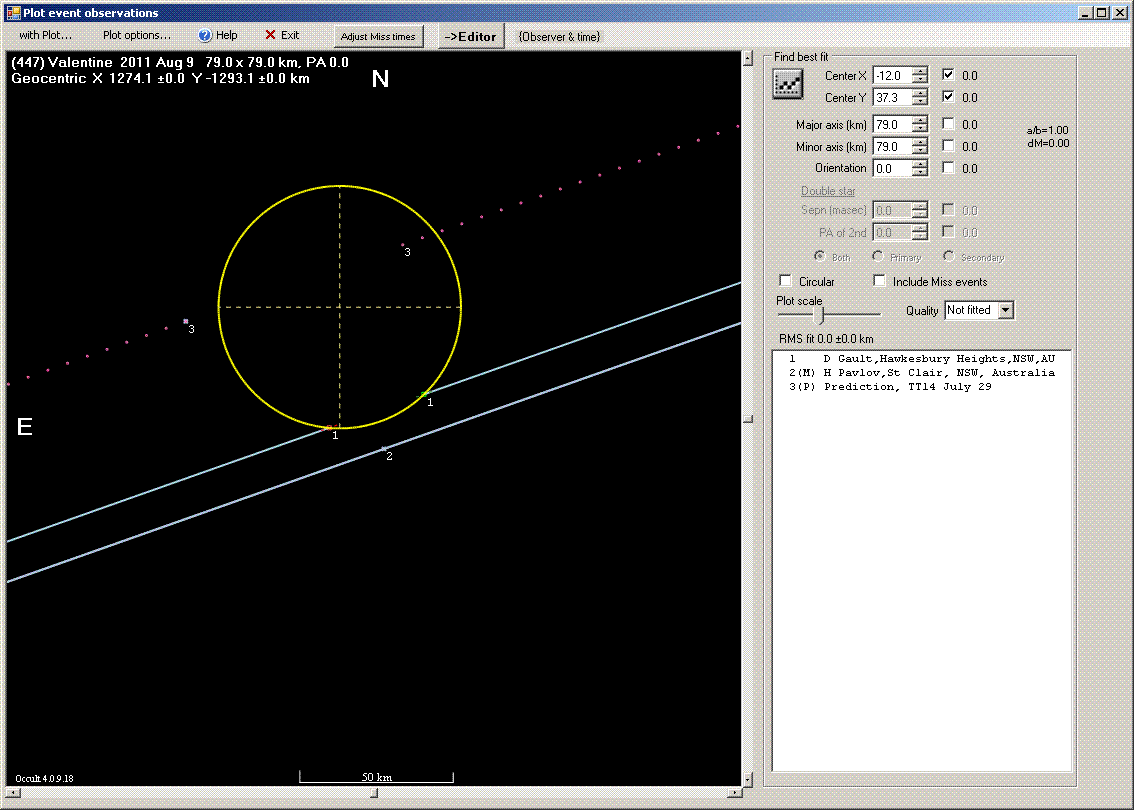Click the Center Y input field

892,97
